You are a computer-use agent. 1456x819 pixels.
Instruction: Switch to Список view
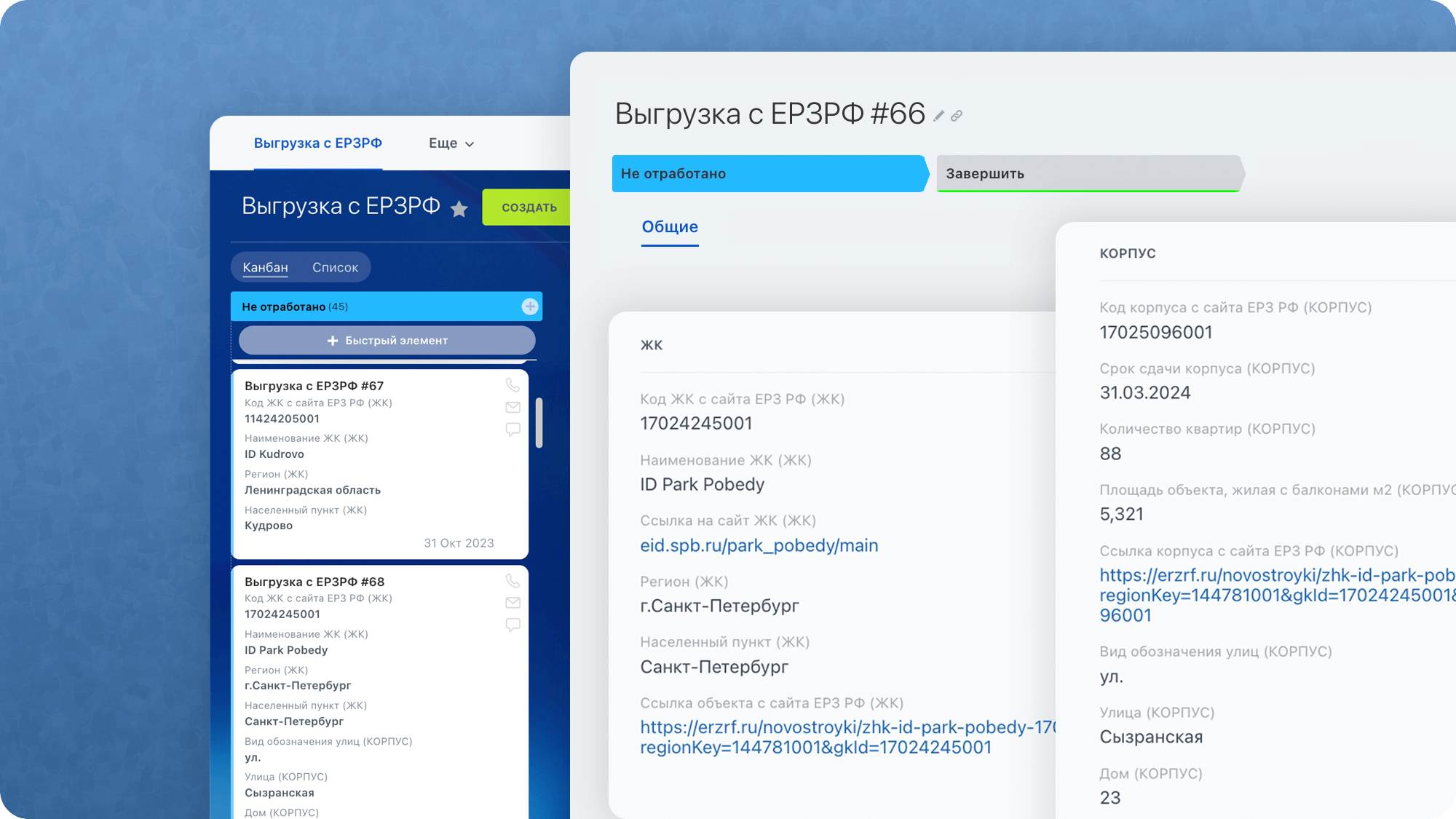335,267
